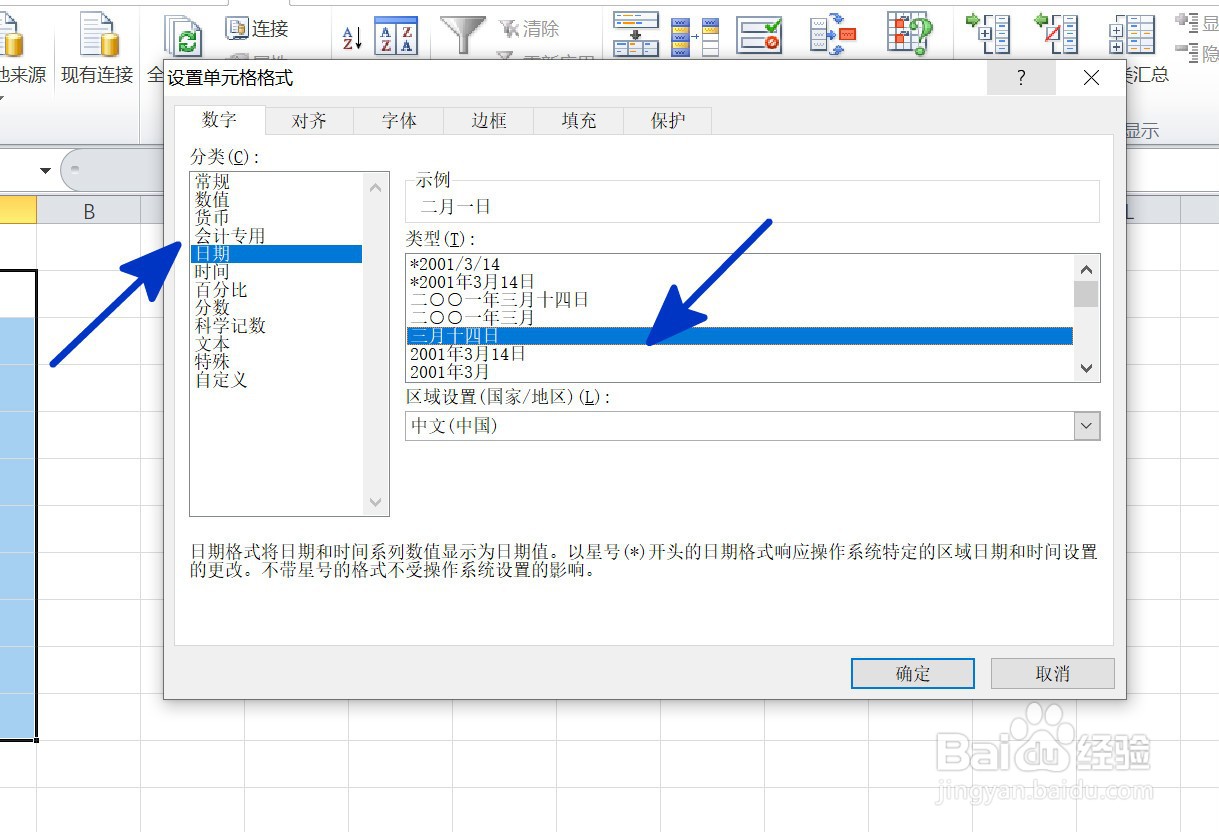Select 日期 in the category list

tap(276, 254)
